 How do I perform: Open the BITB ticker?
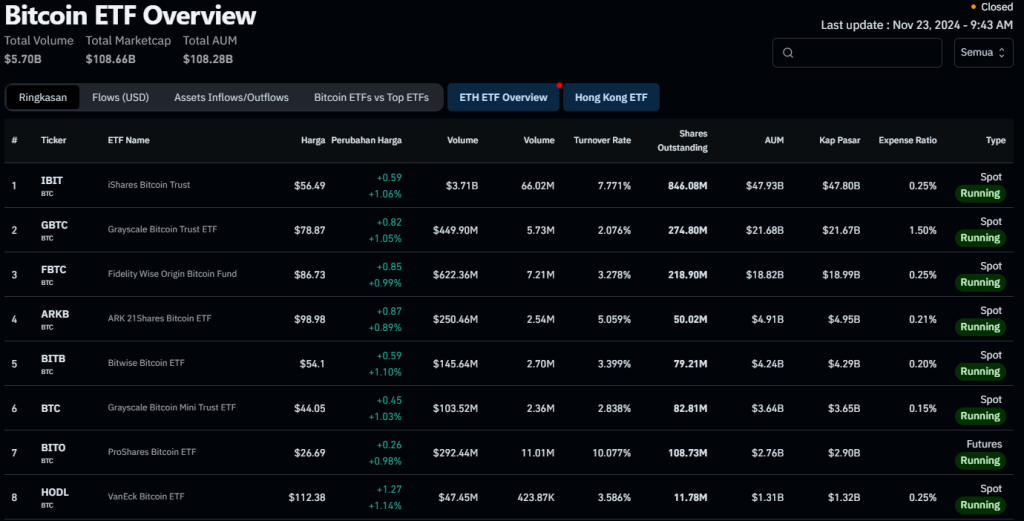point(53,358)
